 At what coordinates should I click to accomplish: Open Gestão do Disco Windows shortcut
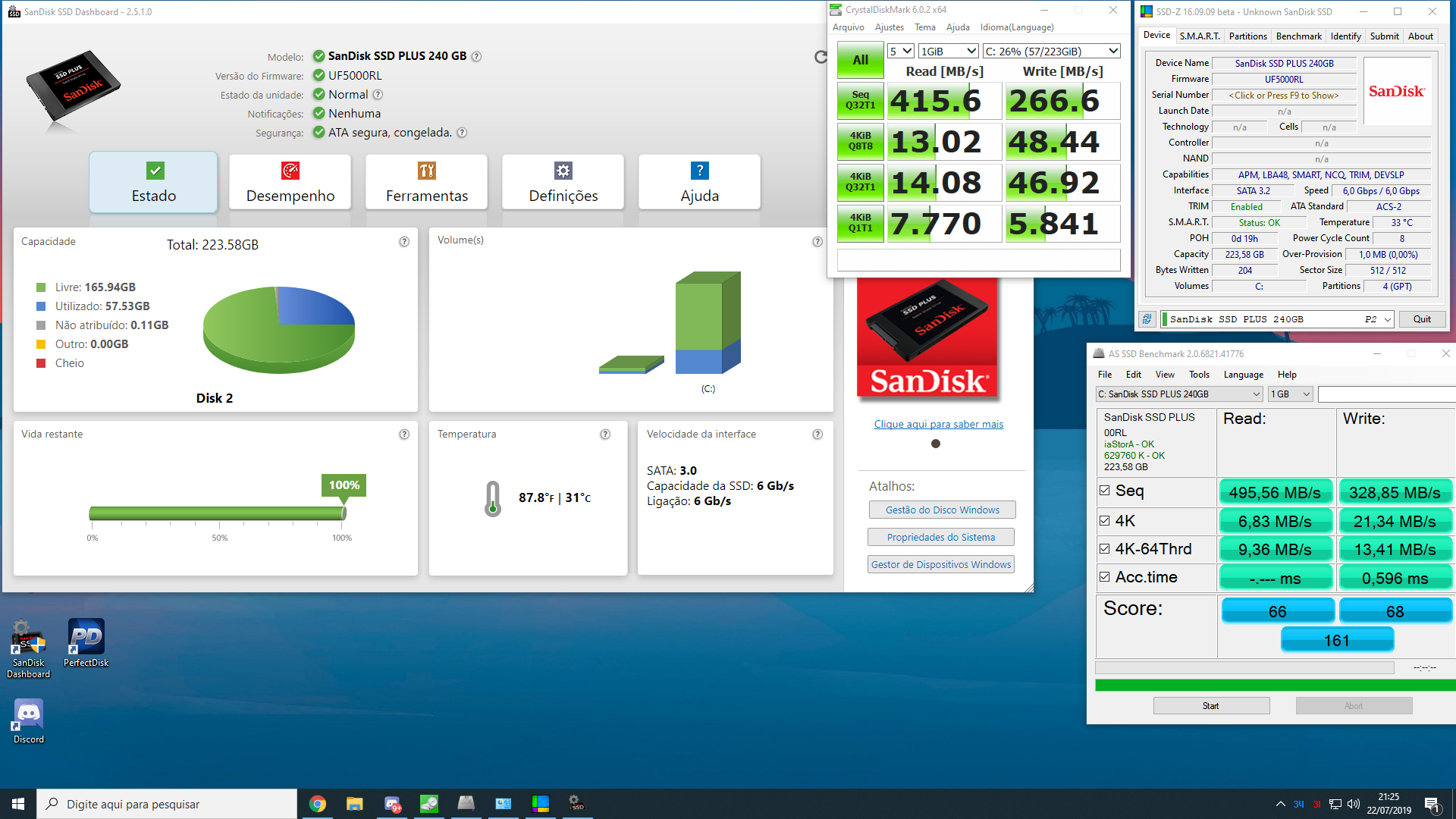pyautogui.click(x=942, y=510)
